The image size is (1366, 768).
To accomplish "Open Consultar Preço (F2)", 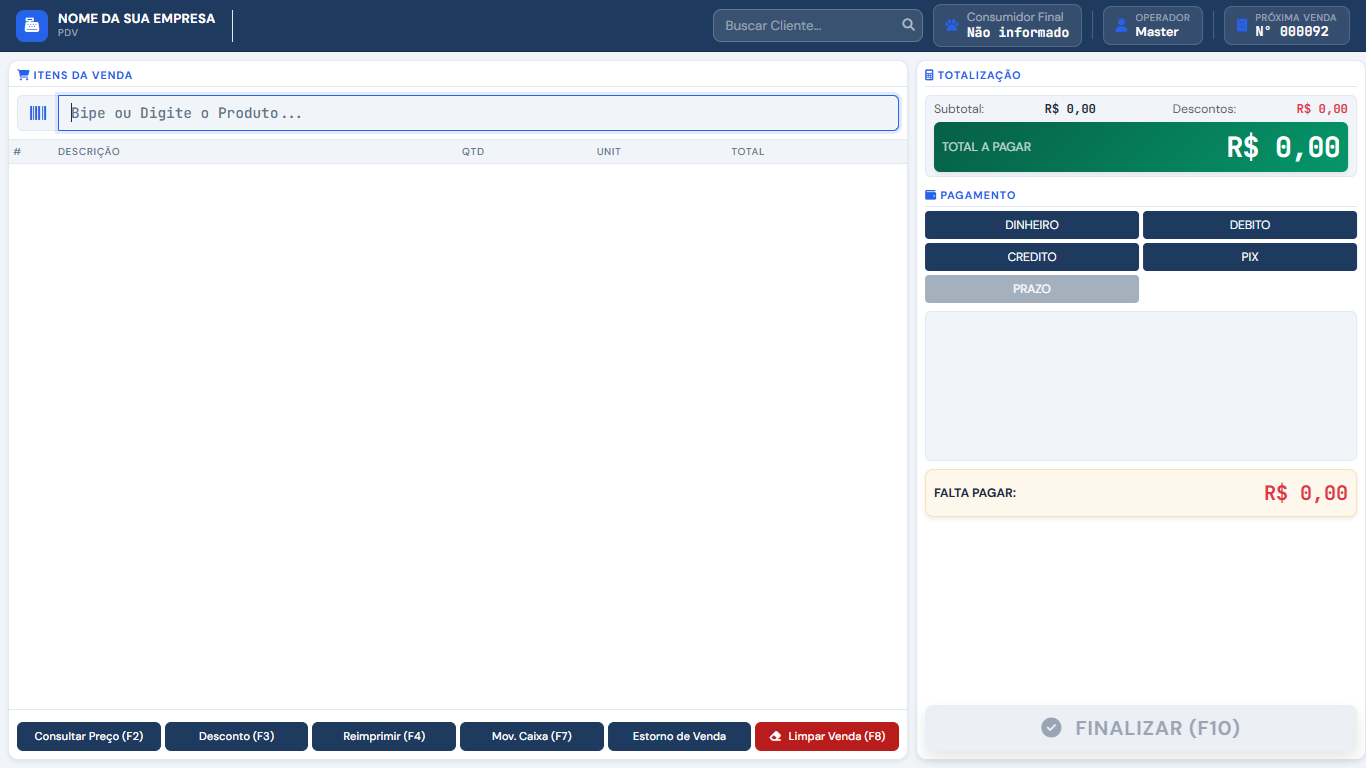I will click(89, 737).
